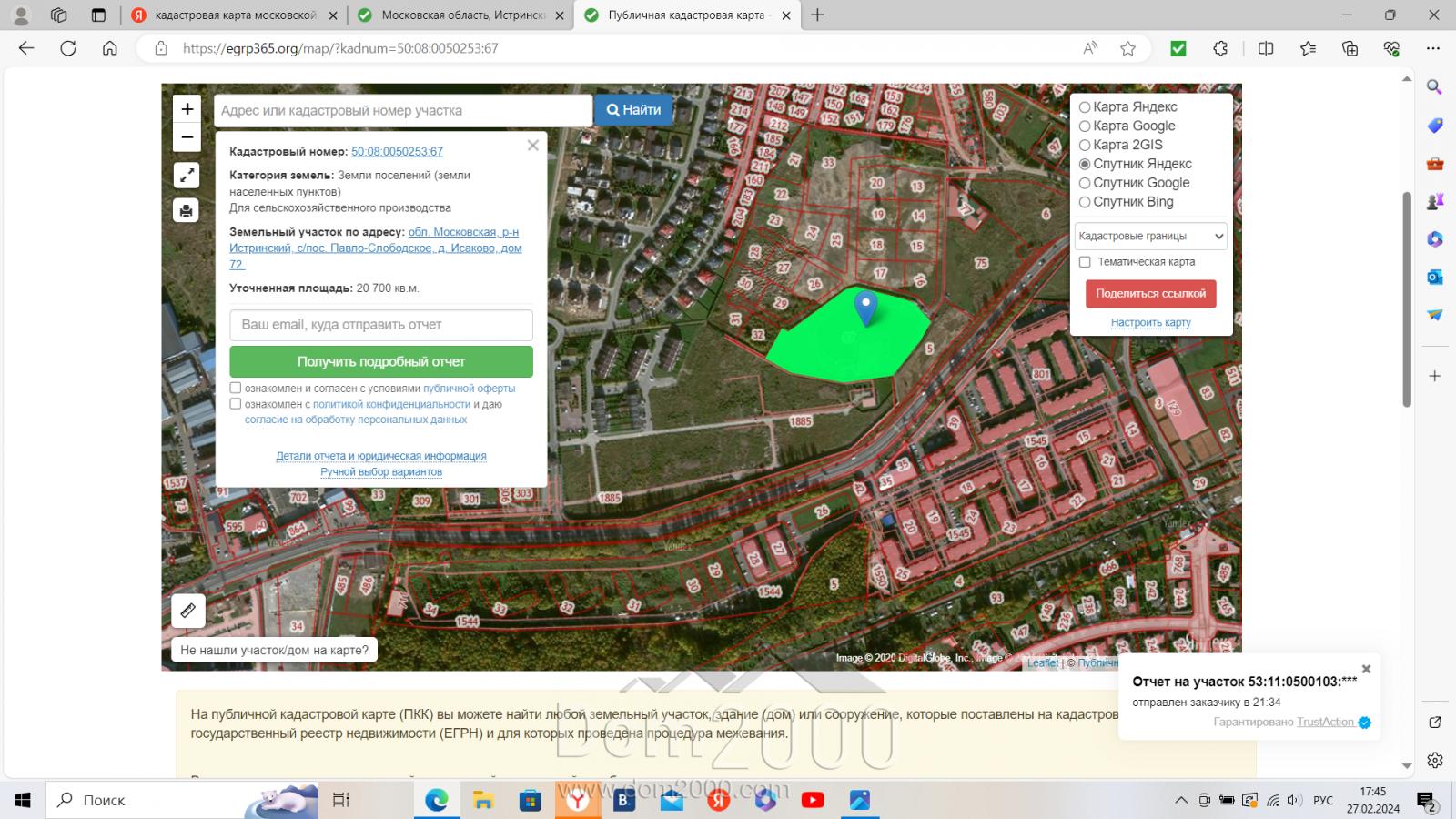Open YouTube from taskbar
This screenshot has width=1456, height=819.
tap(813, 800)
